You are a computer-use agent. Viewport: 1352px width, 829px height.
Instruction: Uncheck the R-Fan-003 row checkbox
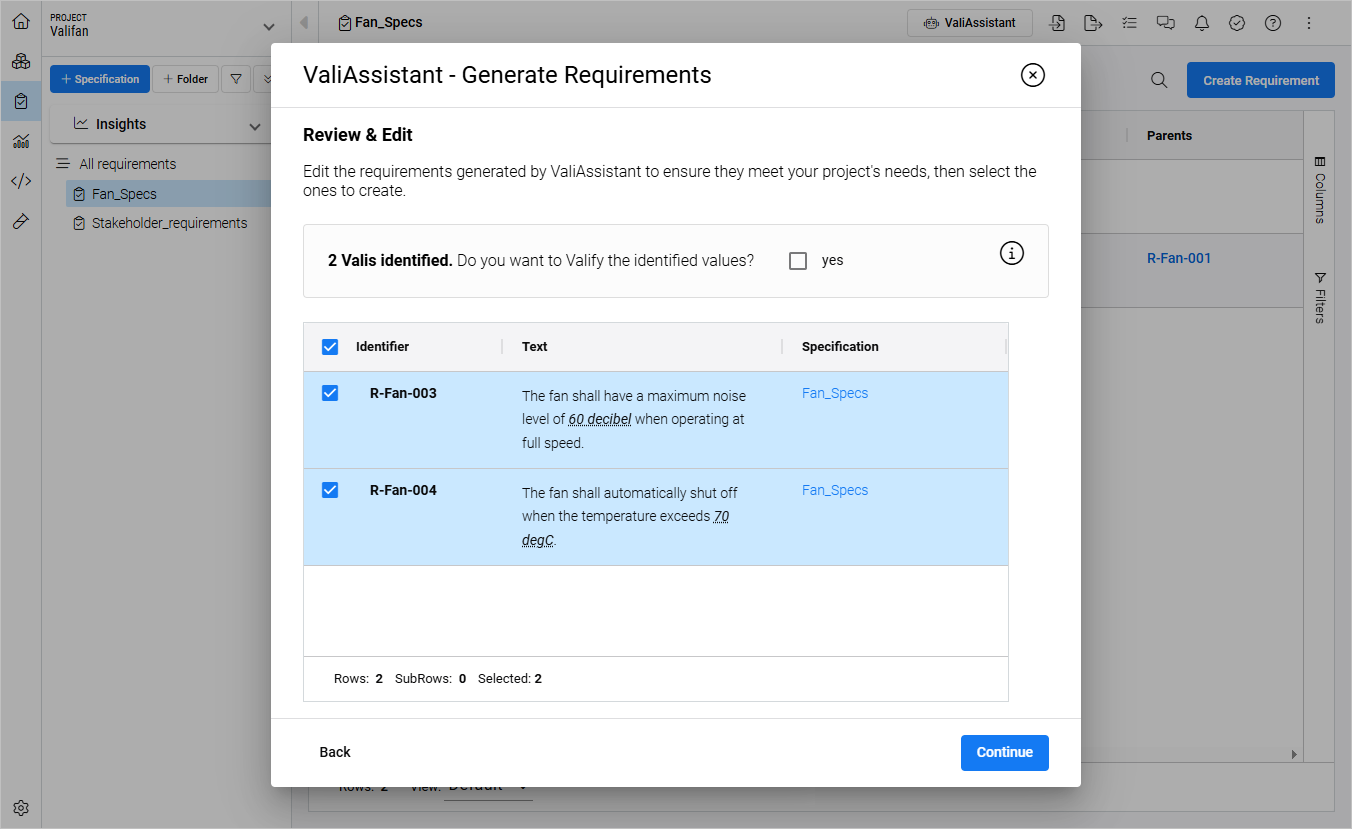[x=330, y=393]
